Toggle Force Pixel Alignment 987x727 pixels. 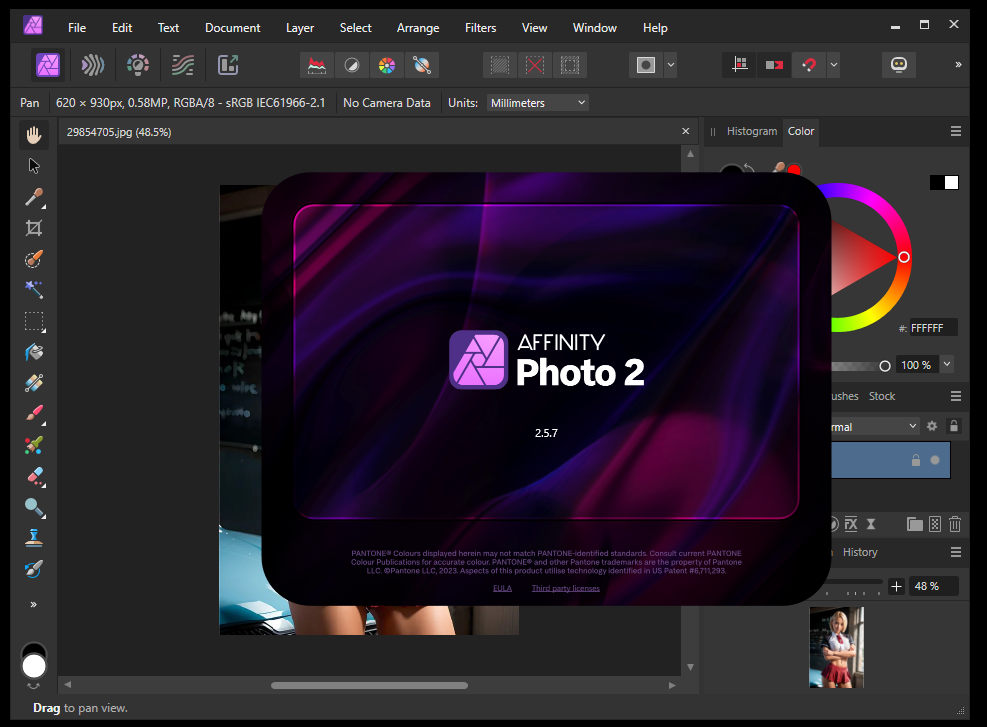[740, 65]
